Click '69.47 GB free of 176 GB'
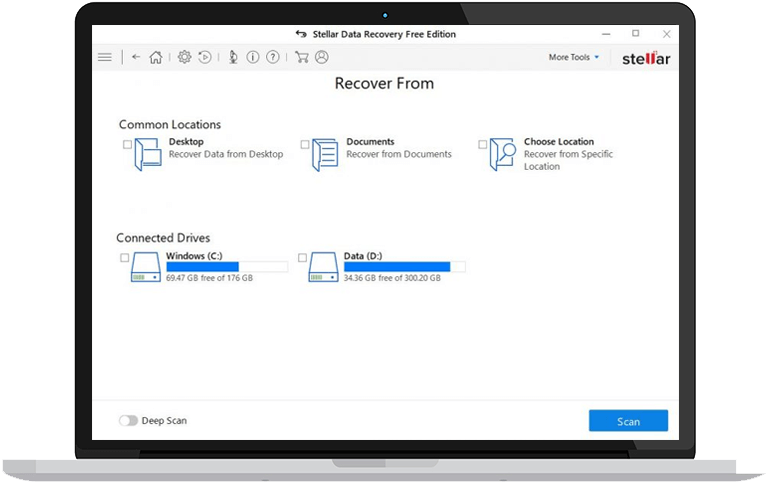 (x=209, y=278)
